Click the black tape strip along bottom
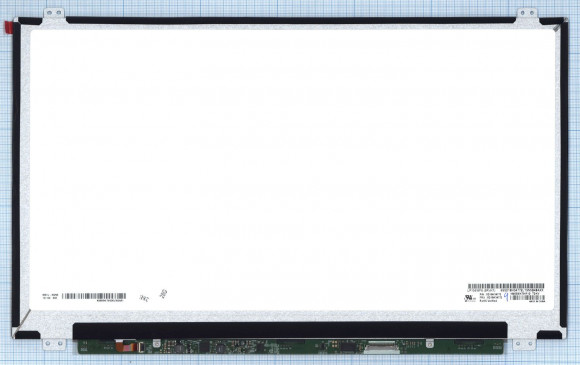This screenshot has width=580, height=365. [290, 330]
